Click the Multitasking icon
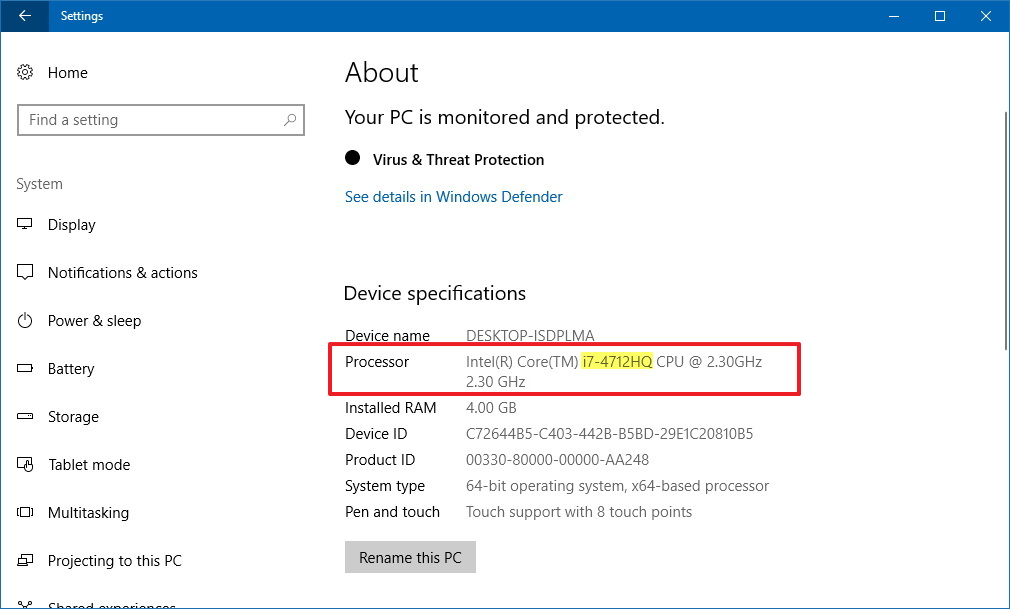This screenshot has height=609, width=1010. pos(25,512)
